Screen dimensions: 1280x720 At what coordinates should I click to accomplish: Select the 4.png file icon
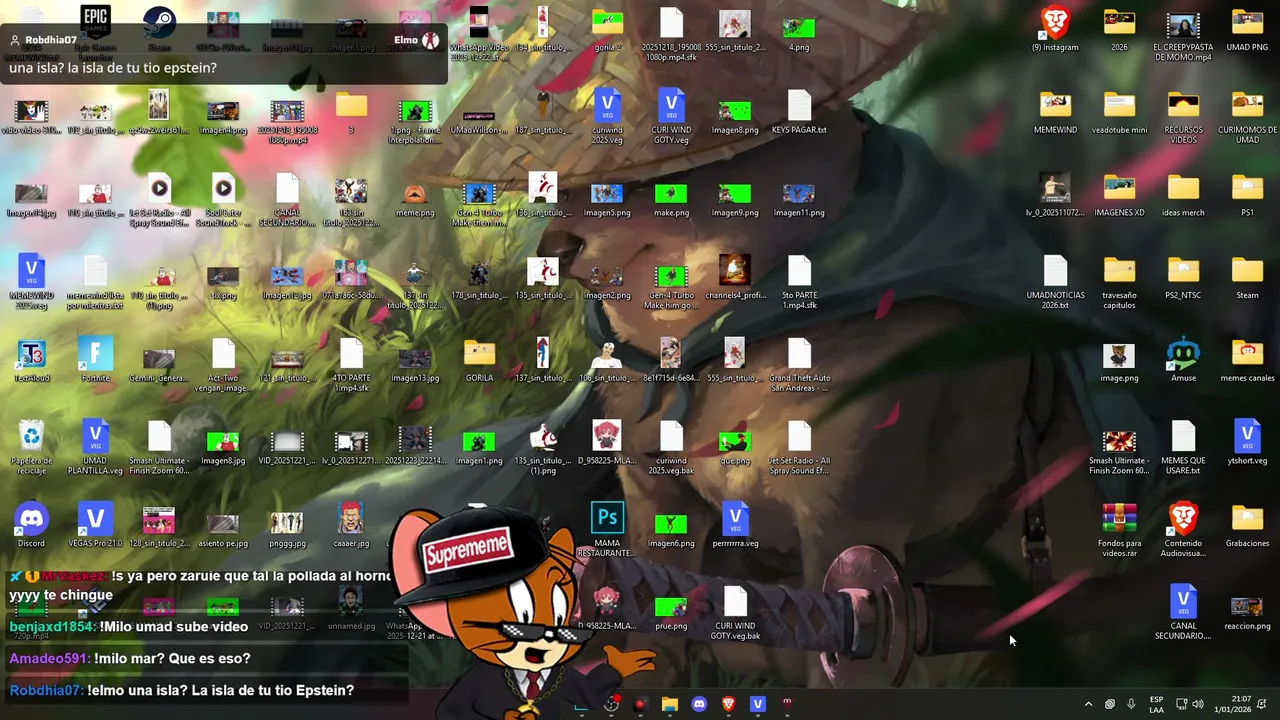coord(799,30)
